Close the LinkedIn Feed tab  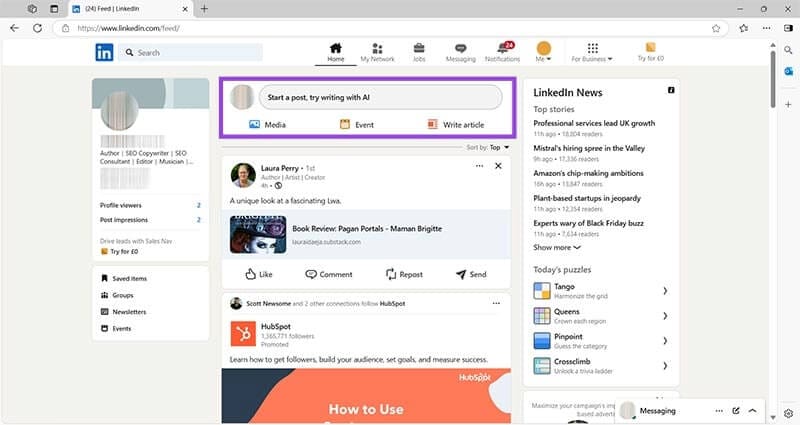point(185,9)
